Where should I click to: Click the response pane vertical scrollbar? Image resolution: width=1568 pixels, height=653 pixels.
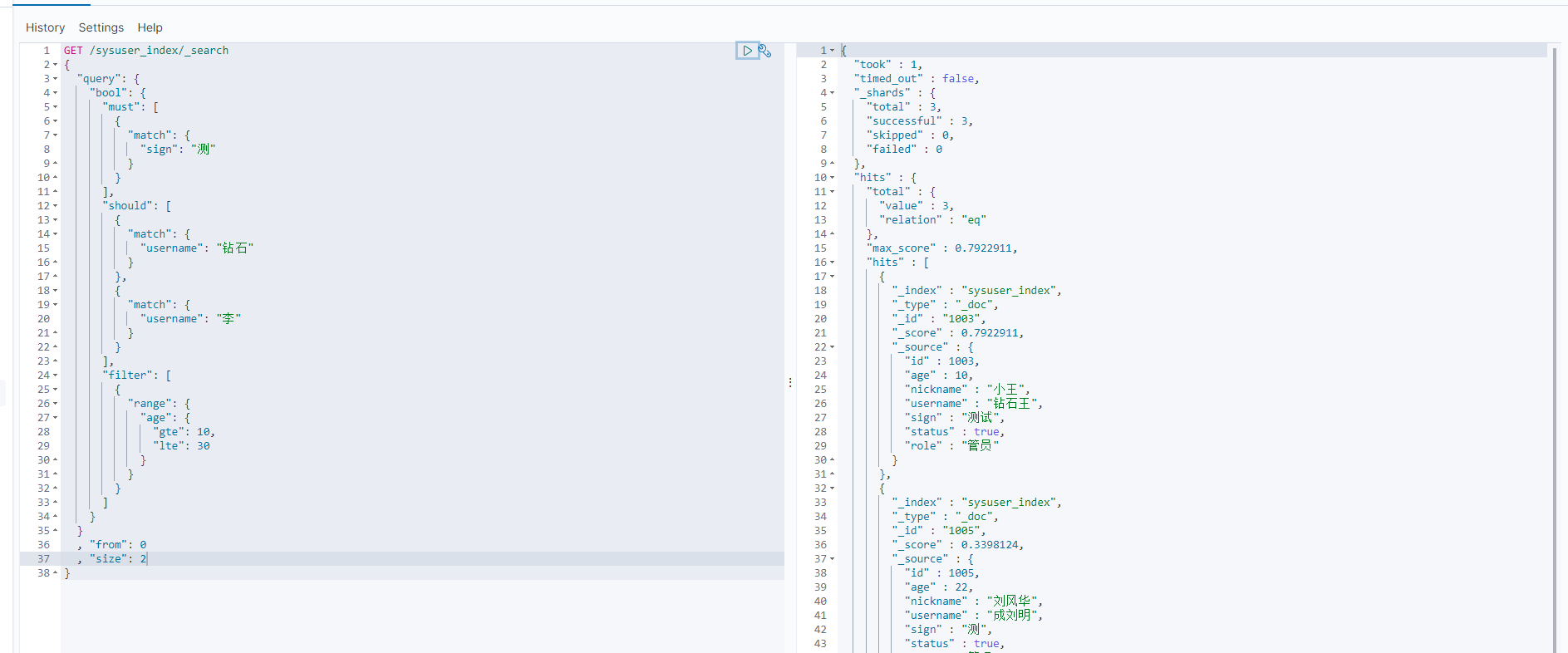tap(1555, 349)
